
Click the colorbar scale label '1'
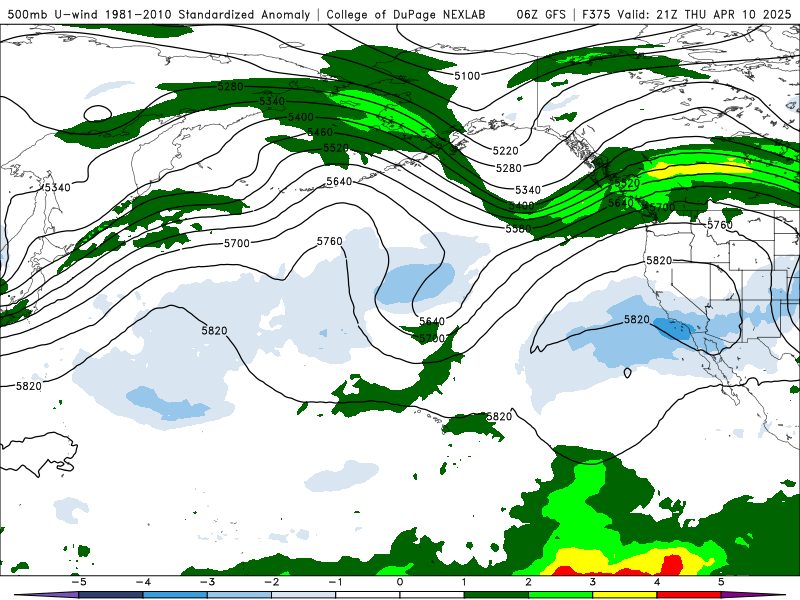click(464, 582)
